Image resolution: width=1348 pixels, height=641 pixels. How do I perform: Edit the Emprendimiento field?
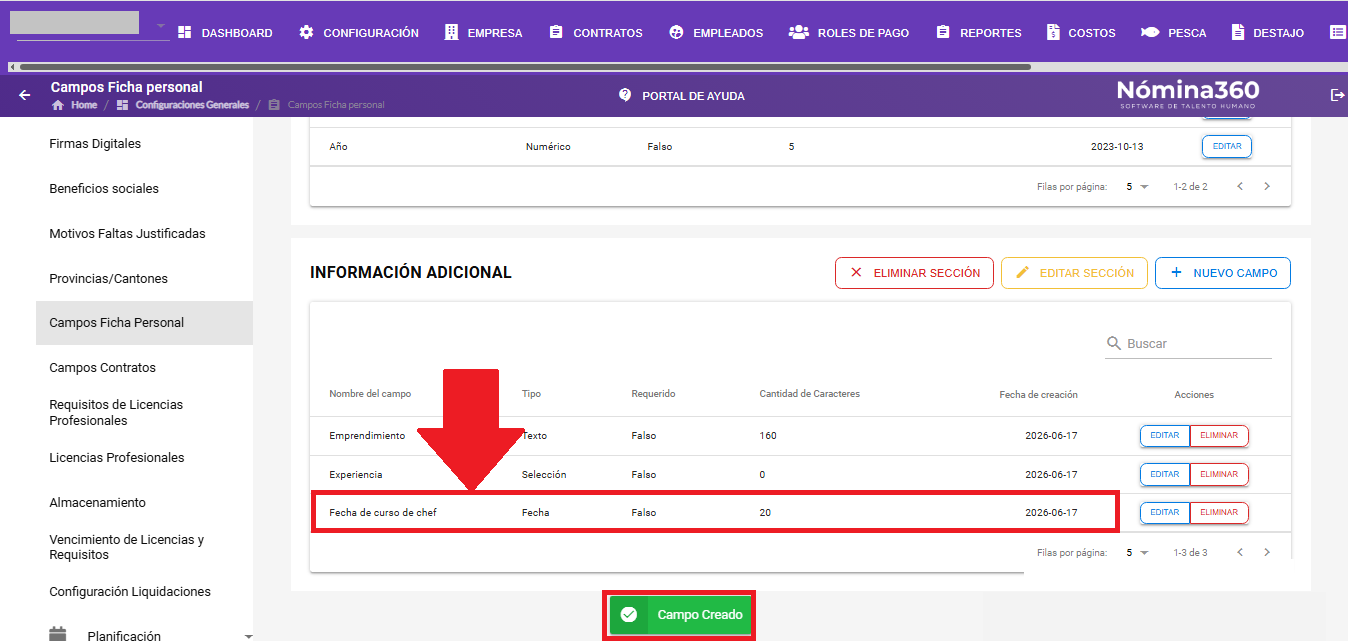click(x=1165, y=436)
